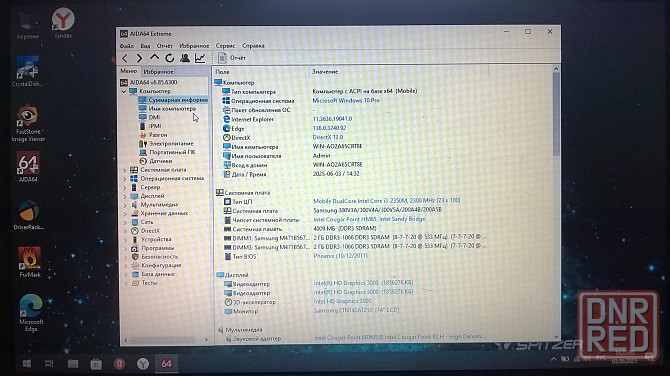Image resolution: width=670 pixels, height=376 pixels.
Task: Open File Explorer from the taskbar
Action: point(73,364)
